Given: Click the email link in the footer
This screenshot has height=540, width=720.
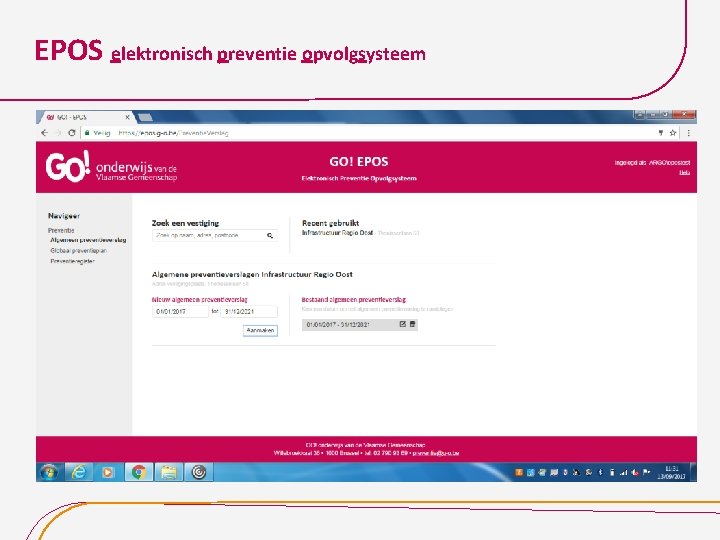Looking at the screenshot, I should 436,453.
